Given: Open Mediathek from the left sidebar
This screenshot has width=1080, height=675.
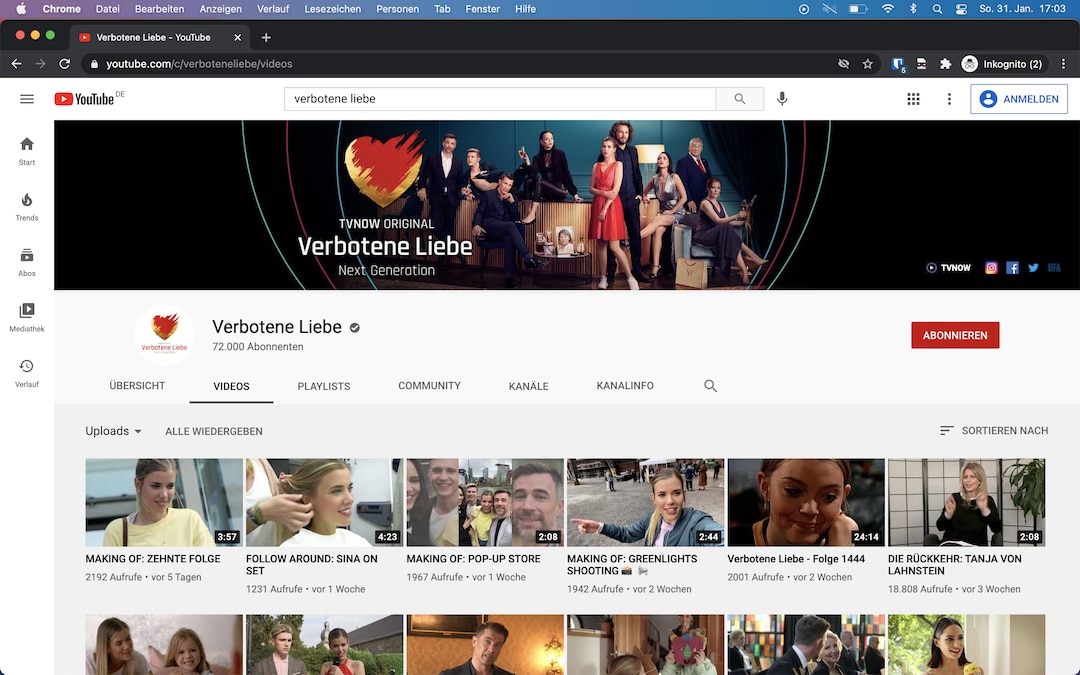Looking at the screenshot, I should (26, 314).
